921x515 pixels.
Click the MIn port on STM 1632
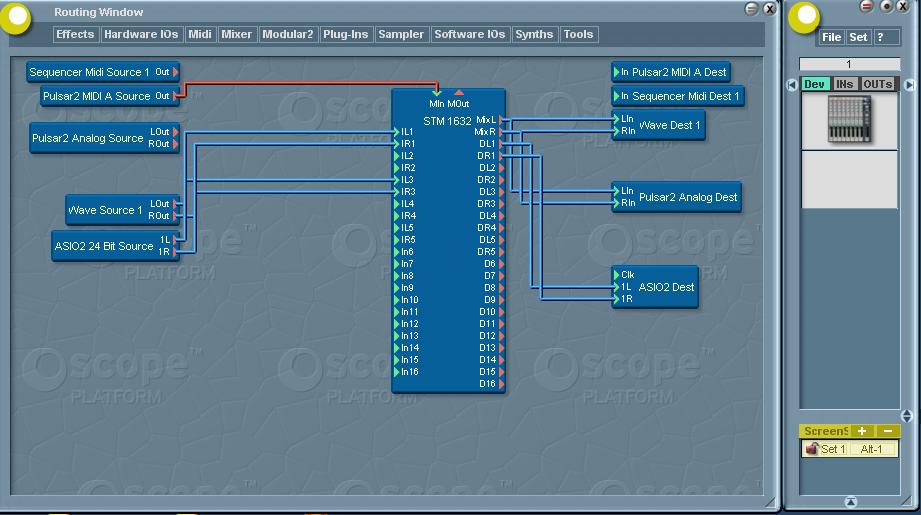point(436,93)
